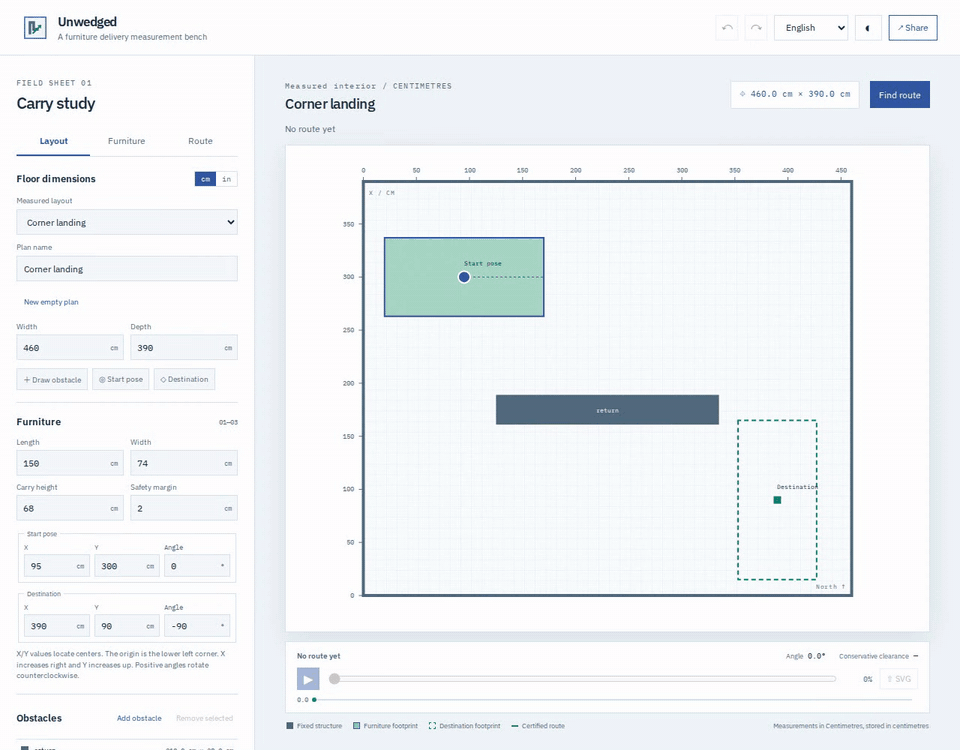
Task: Click the route play button
Action: [x=308, y=679]
